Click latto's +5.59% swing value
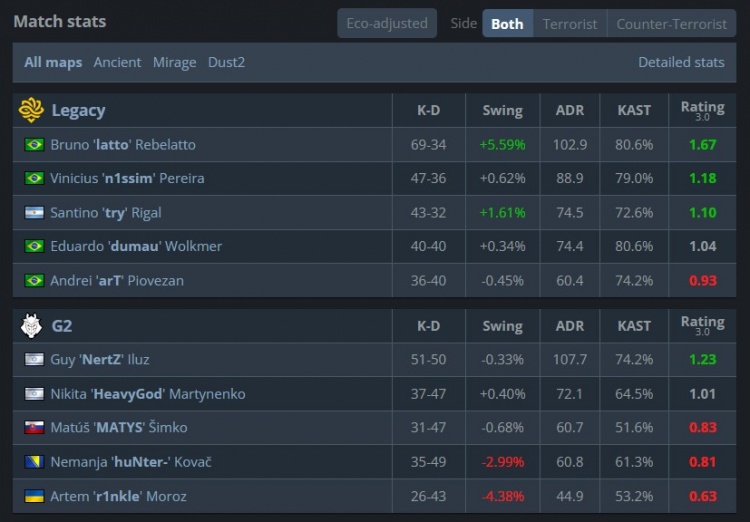This screenshot has height=522, width=750. [x=502, y=144]
